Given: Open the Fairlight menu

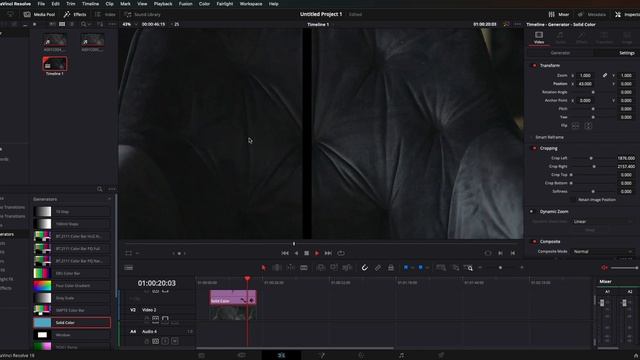Looking at the screenshot, I should click(x=225, y=4).
